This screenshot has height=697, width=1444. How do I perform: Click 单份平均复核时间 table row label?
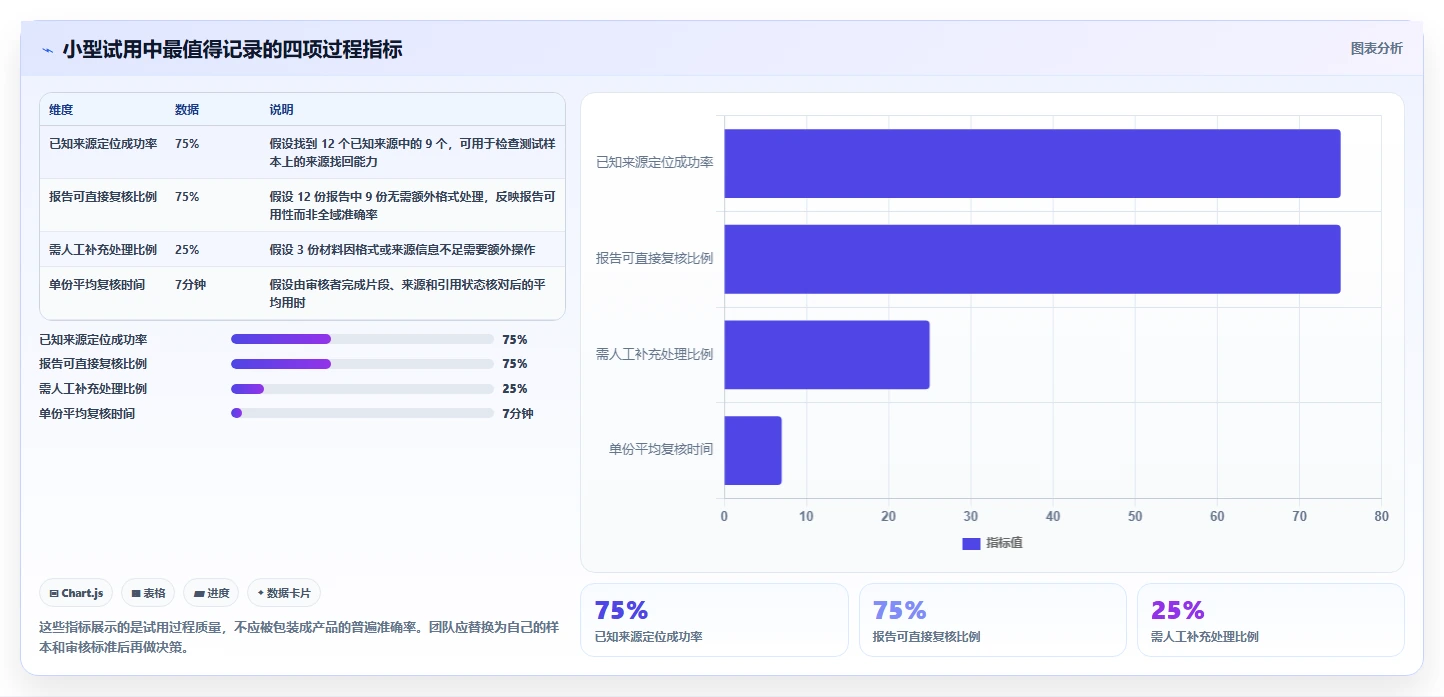(97, 285)
